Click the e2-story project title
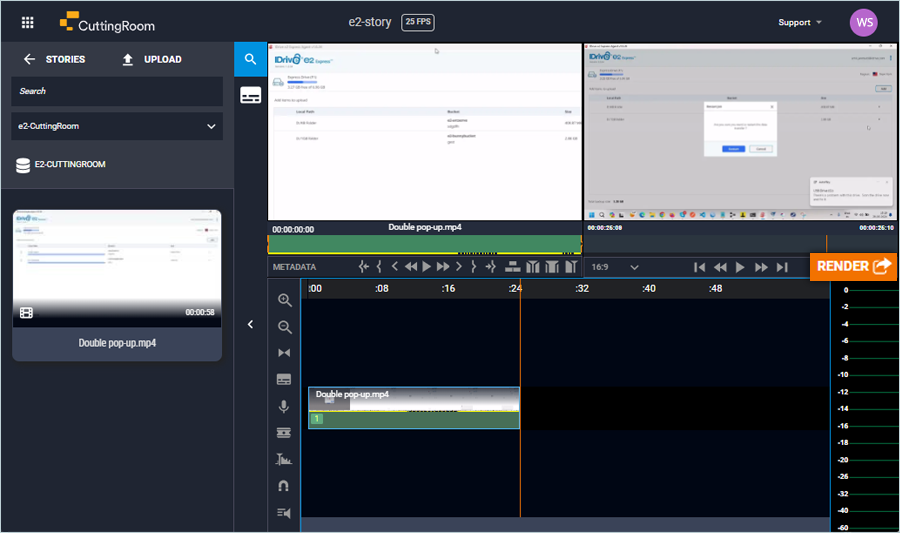Image resolution: width=900 pixels, height=533 pixels. click(370, 22)
